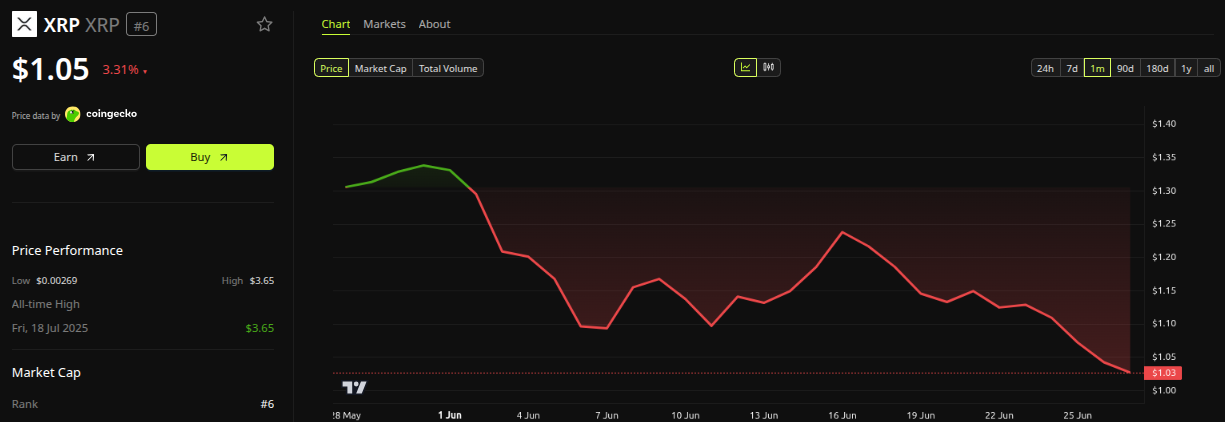Image resolution: width=1225 pixels, height=422 pixels.
Task: Set chart range to 24h
Action: tap(1045, 68)
